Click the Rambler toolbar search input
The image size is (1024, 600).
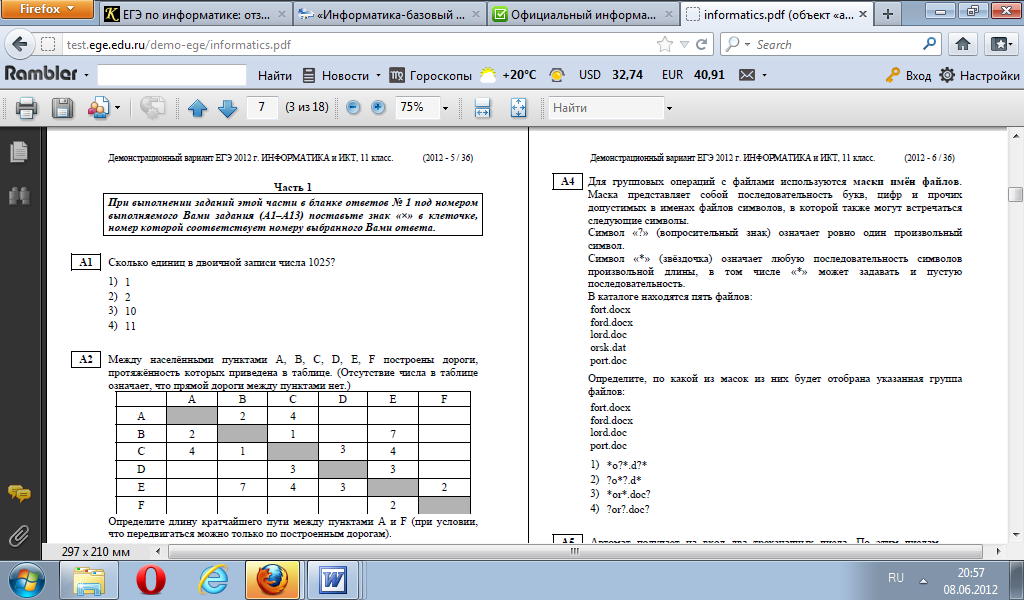[172, 75]
